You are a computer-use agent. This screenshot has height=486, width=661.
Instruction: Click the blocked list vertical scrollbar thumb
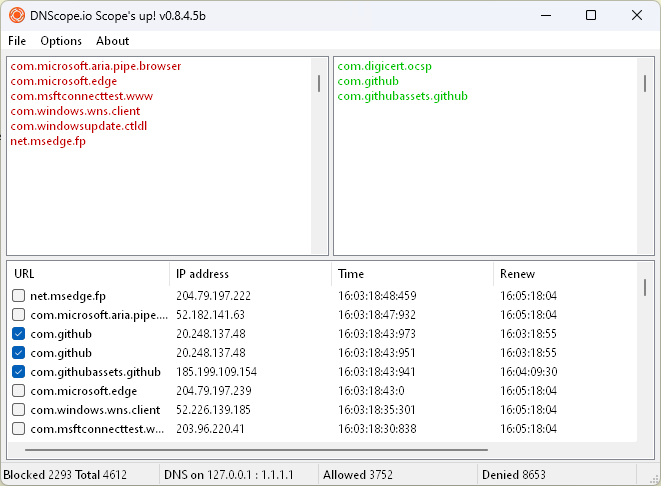click(319, 83)
